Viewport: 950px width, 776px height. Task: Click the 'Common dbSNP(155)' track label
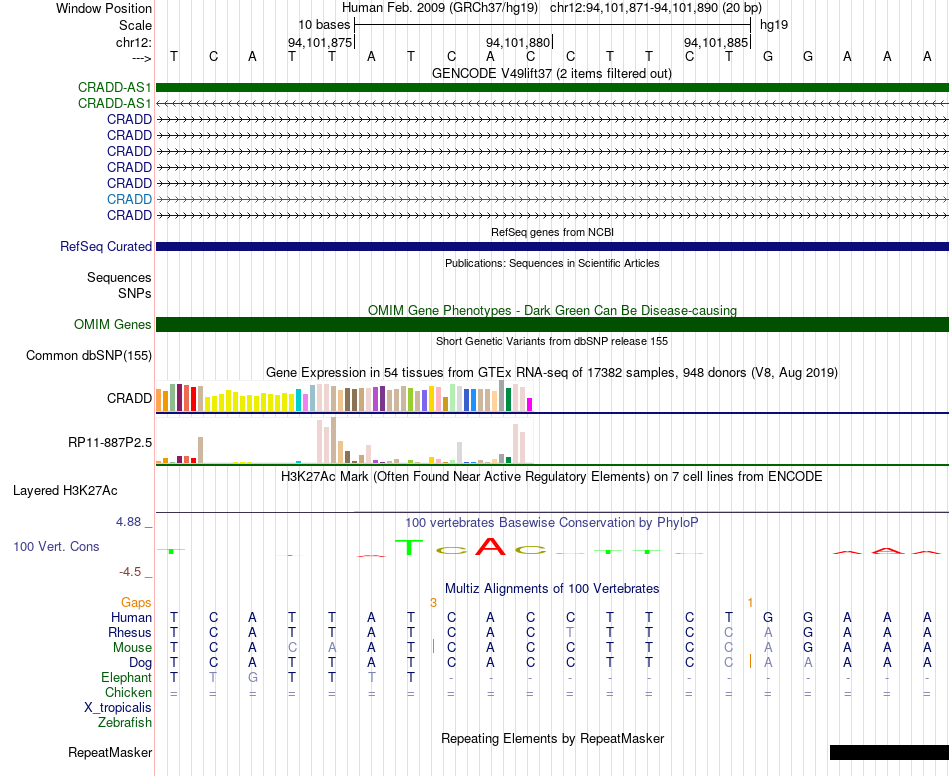[x=88, y=356]
